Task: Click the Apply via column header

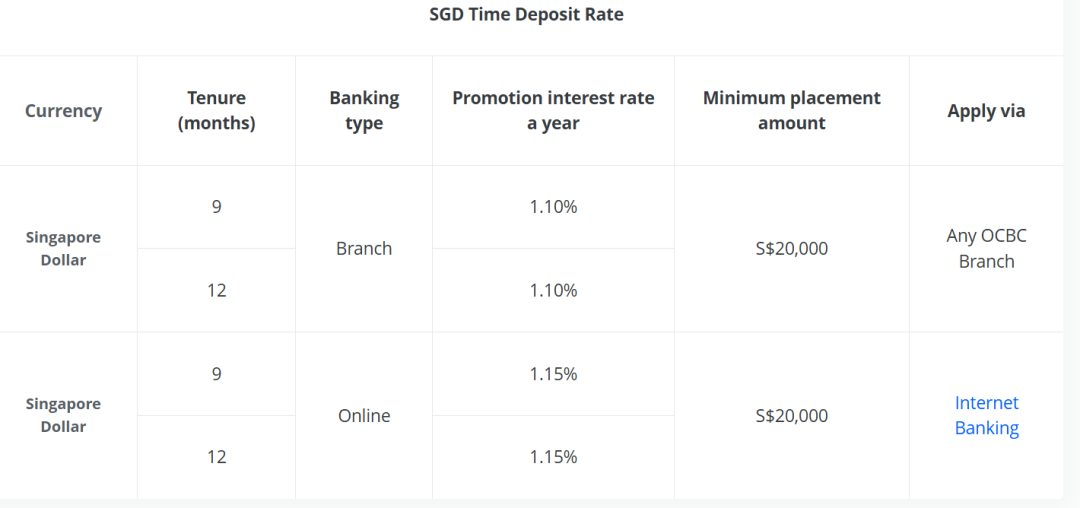Action: [x=986, y=111]
